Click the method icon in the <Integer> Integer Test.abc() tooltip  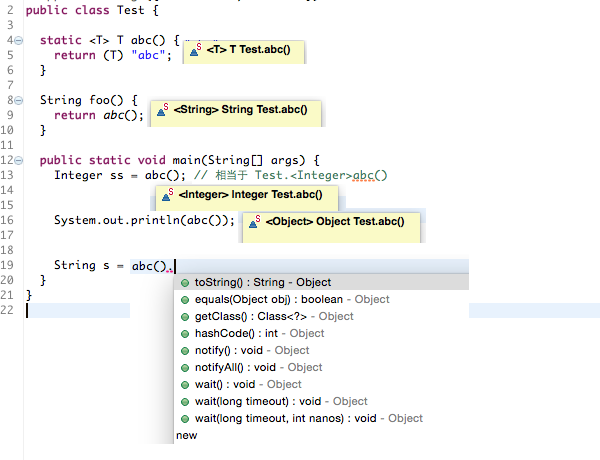point(166,195)
